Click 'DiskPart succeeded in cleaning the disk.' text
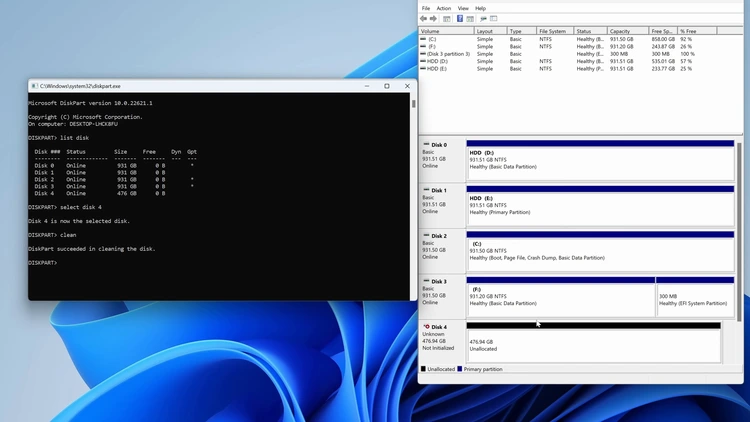750x422 pixels. (92, 249)
